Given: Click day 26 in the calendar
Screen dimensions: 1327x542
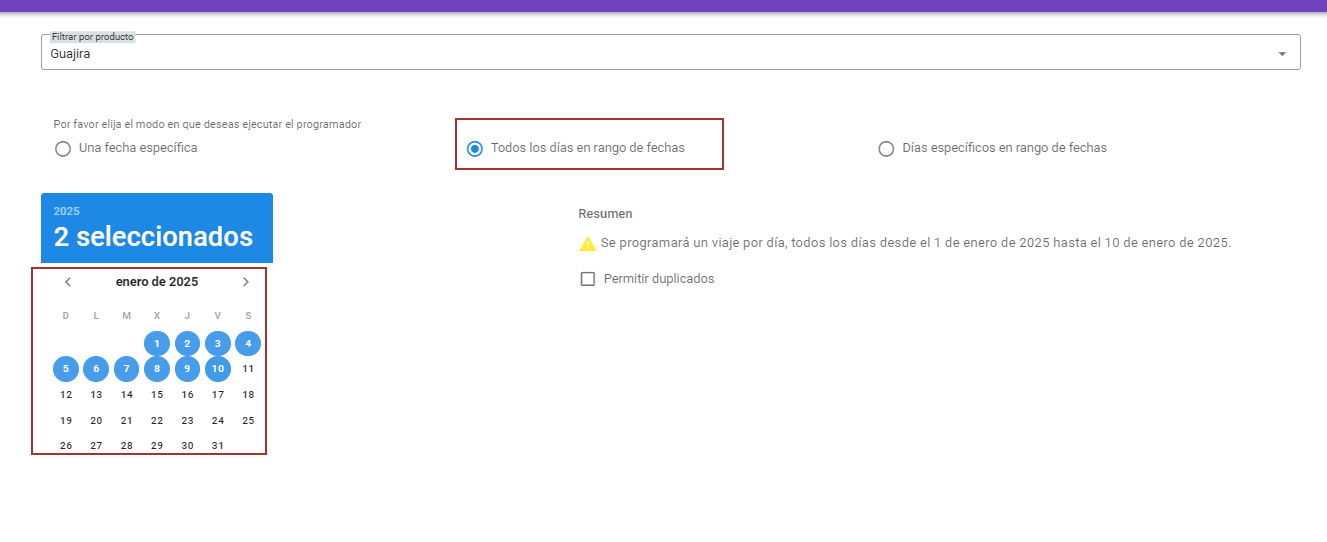Looking at the screenshot, I should pos(66,446).
